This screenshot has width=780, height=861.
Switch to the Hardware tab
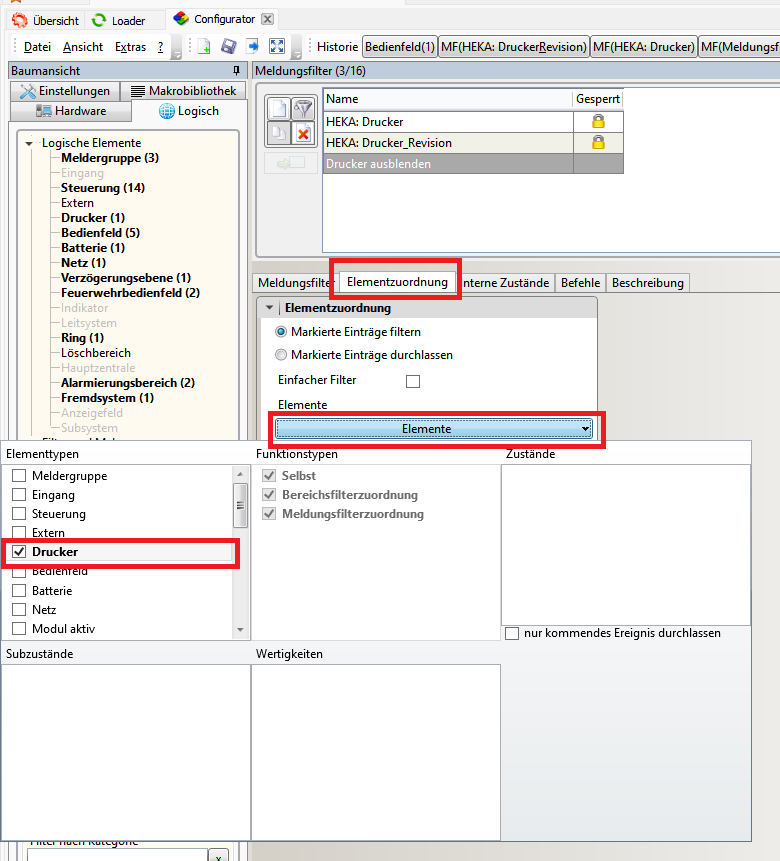pos(71,111)
